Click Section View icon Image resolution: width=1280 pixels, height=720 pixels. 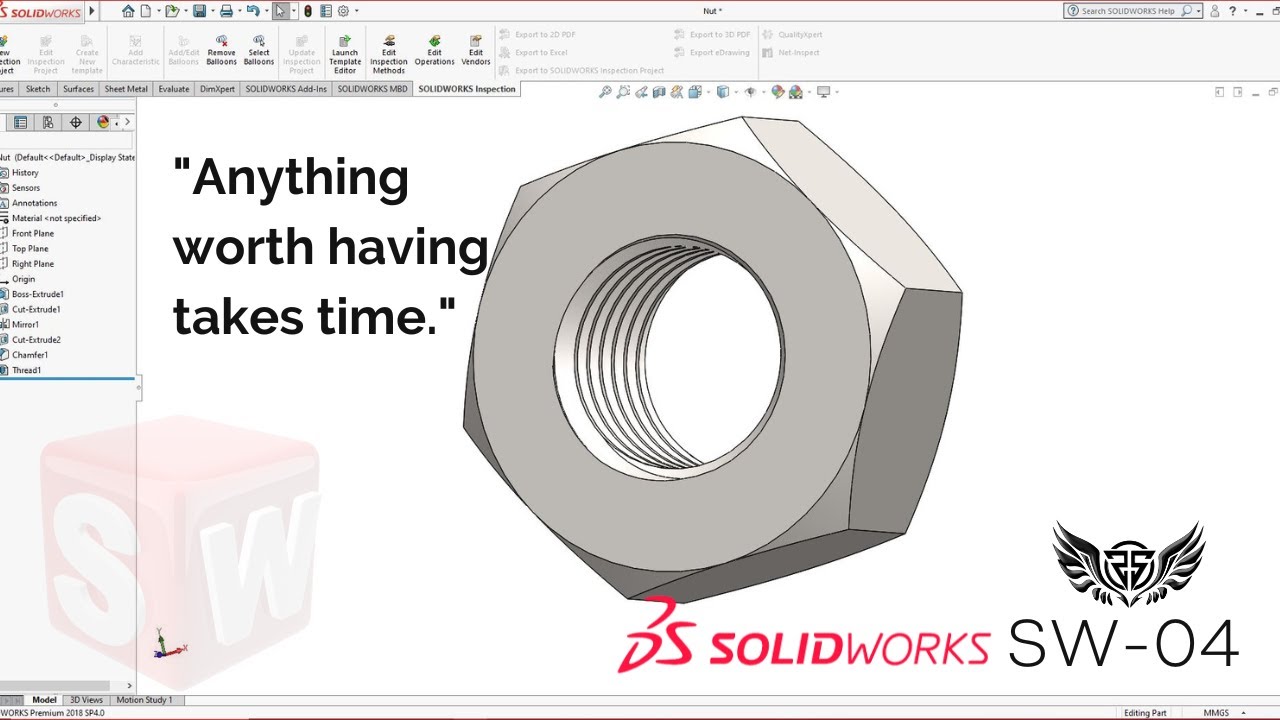click(659, 92)
